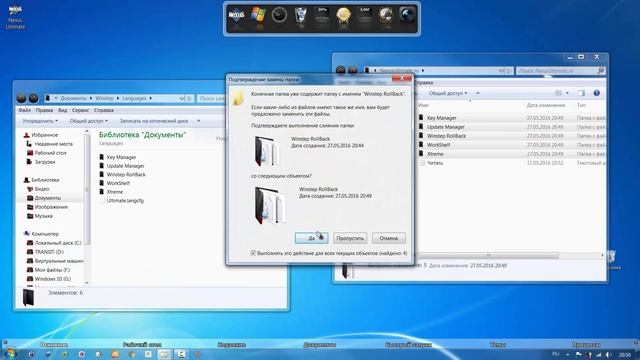Open Общий доступ dropdown in right window
This screenshot has height=360, width=640.
(x=448, y=93)
